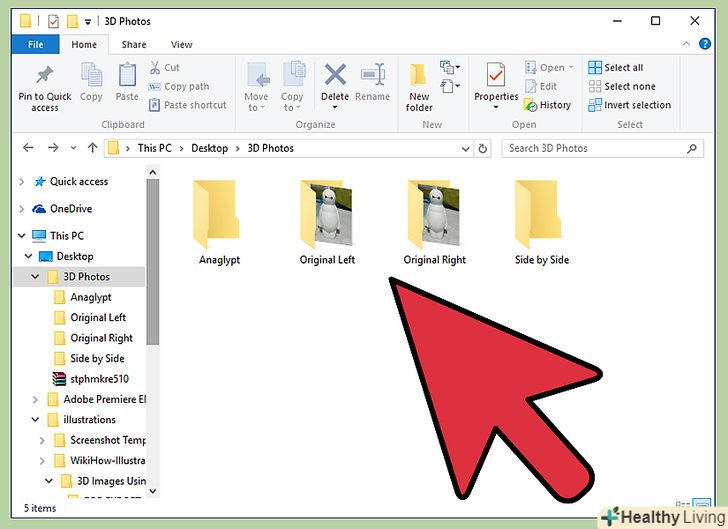Click Invert selection

click(x=630, y=105)
